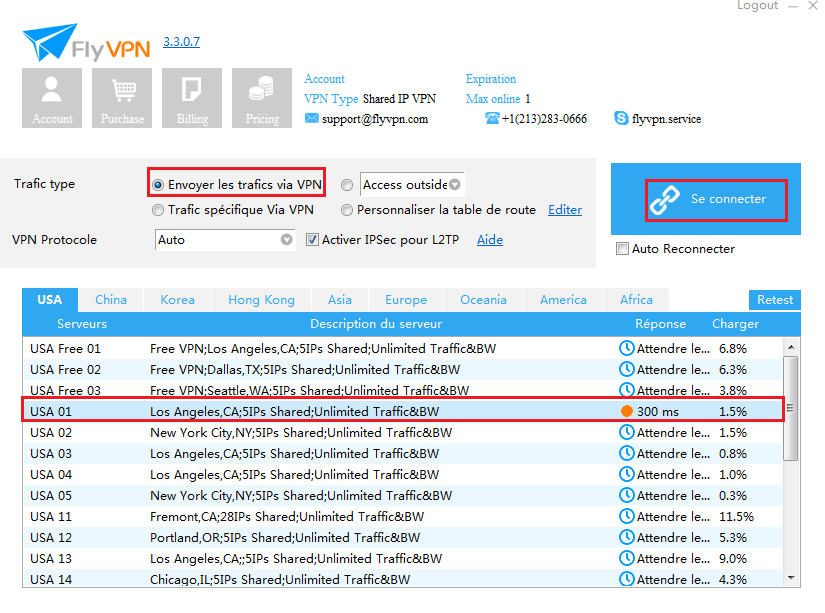The image size is (825, 613).
Task: Click the email envelope icon
Action: click(311, 118)
